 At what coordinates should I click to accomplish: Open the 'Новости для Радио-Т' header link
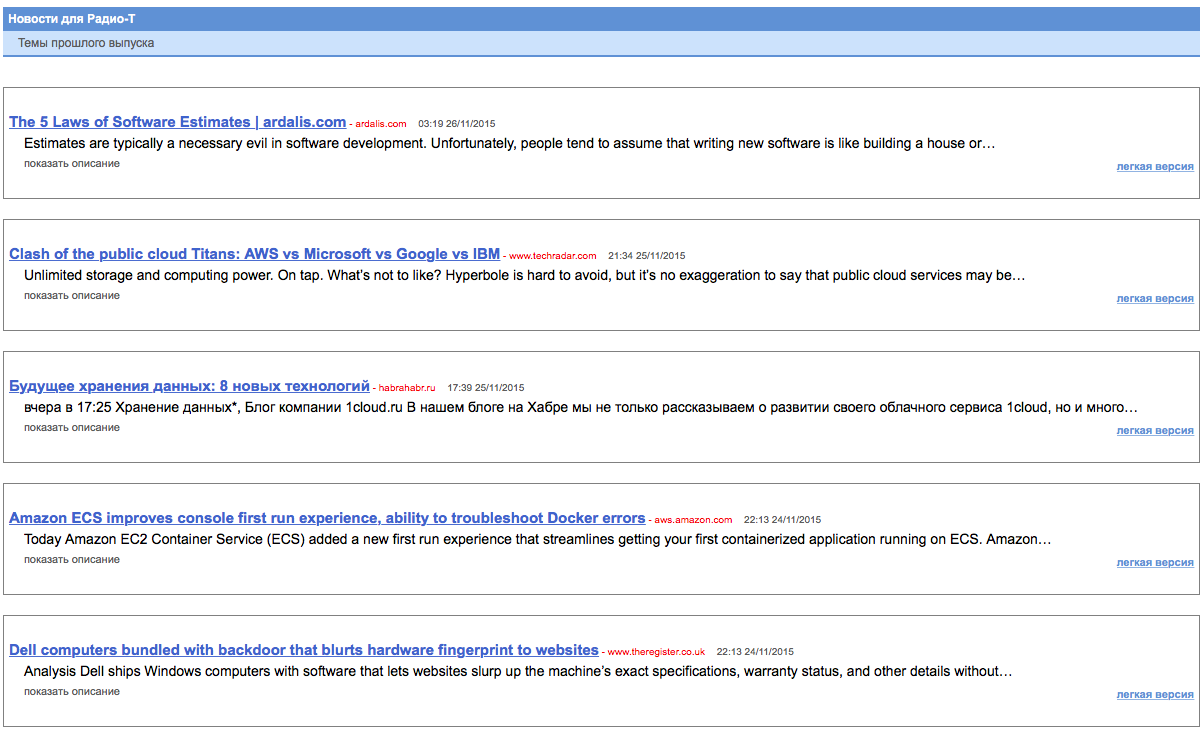[x=72, y=19]
